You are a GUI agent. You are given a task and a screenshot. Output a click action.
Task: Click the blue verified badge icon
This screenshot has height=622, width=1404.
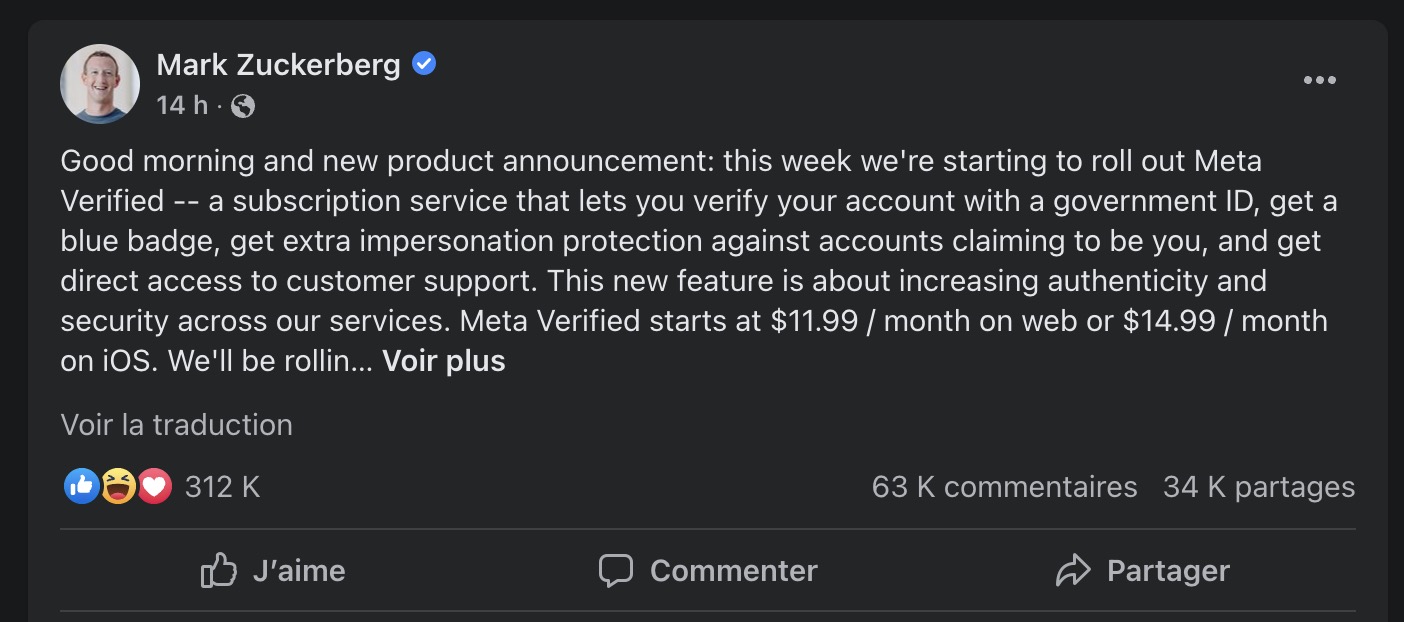point(424,65)
